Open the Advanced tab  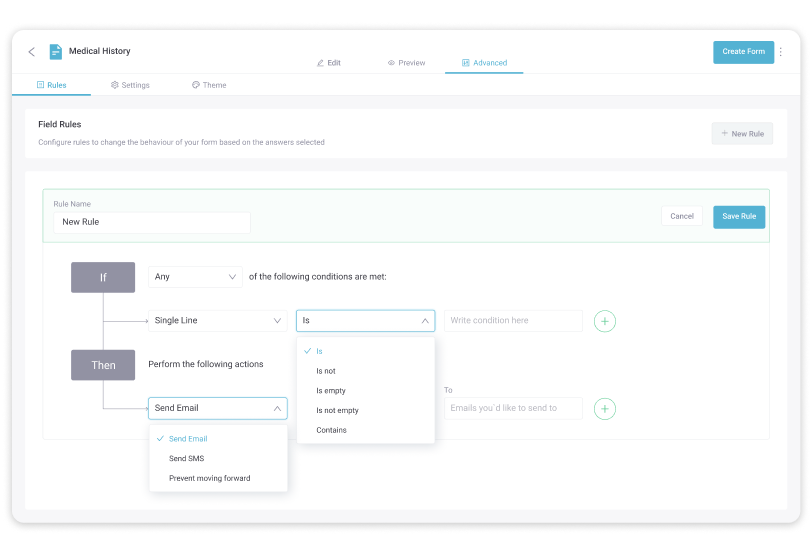[484, 63]
